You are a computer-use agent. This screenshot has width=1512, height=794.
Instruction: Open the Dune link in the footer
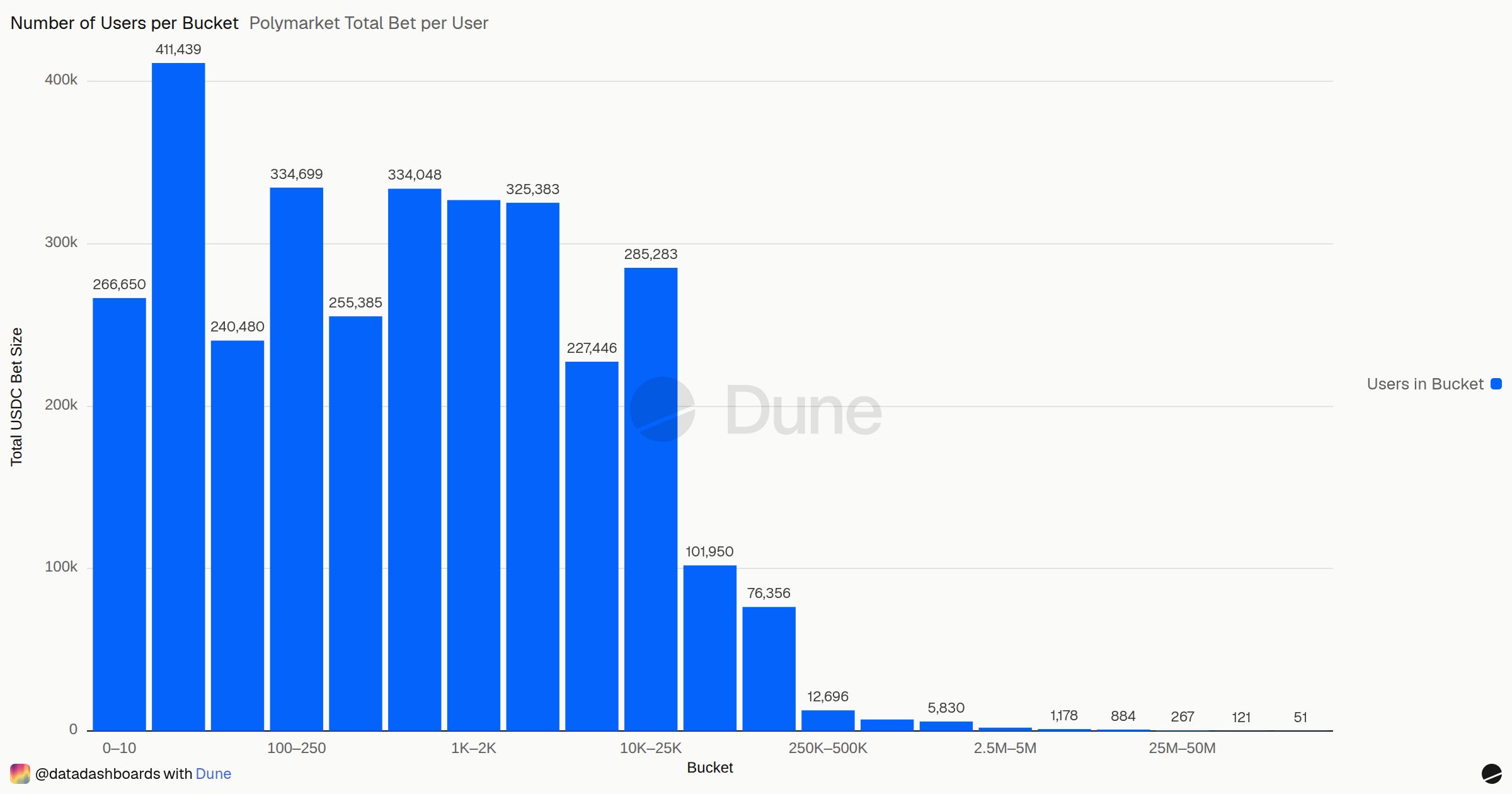pyautogui.click(x=213, y=774)
